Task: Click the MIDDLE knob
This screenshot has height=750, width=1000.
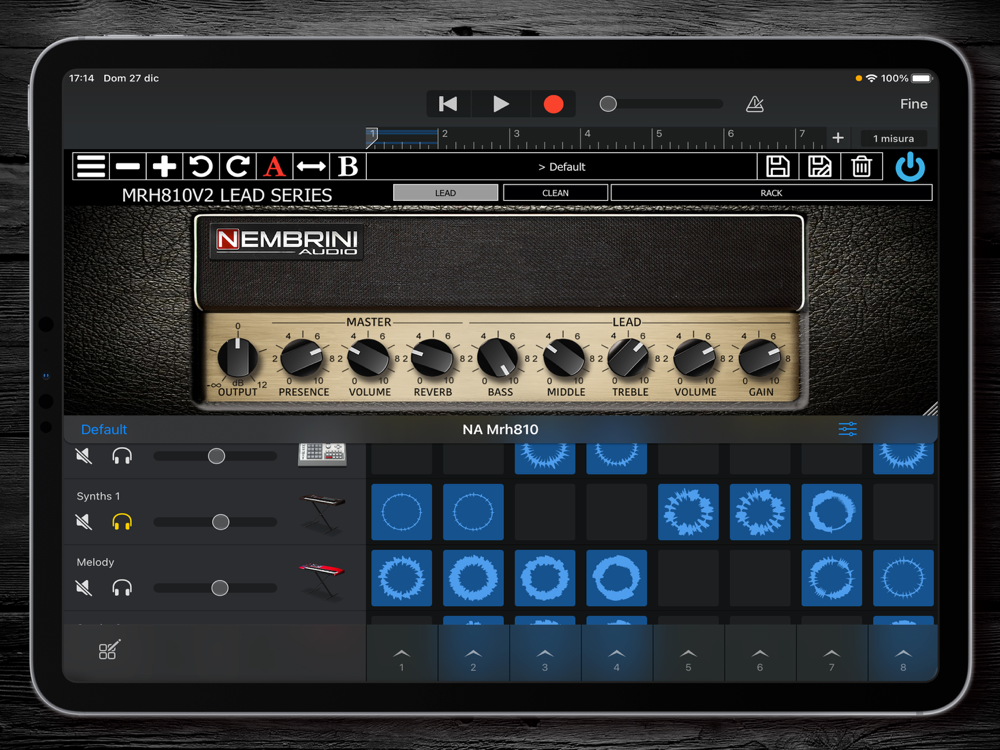Action: pos(564,358)
